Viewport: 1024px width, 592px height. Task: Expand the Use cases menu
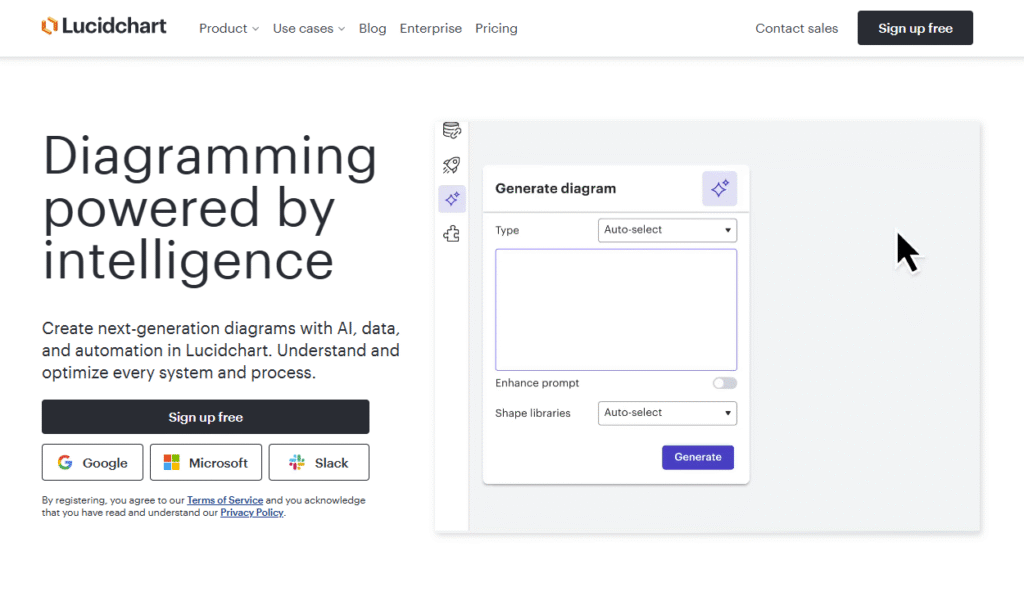(308, 28)
